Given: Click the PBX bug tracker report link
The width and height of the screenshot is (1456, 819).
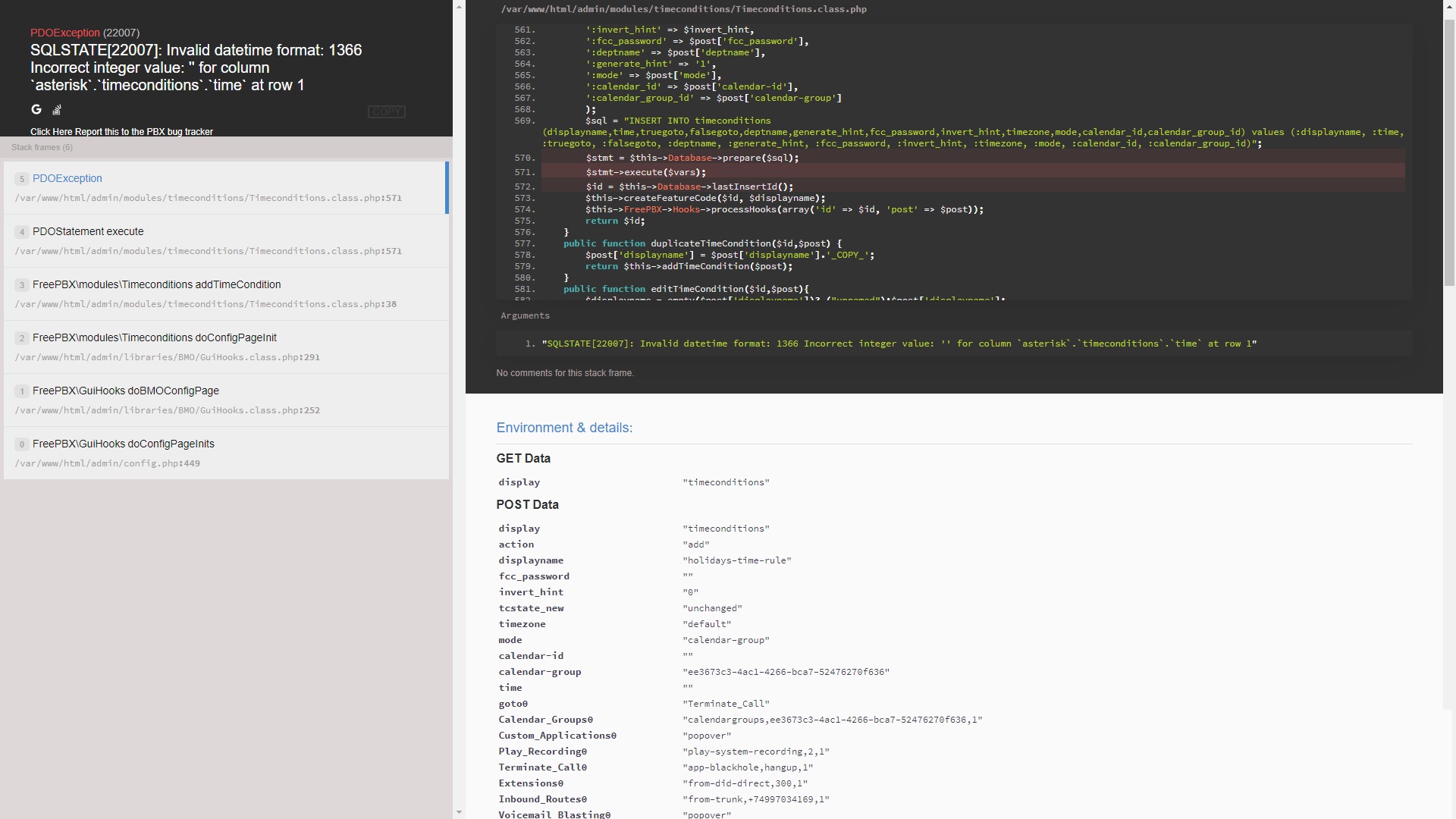Looking at the screenshot, I should tap(121, 132).
